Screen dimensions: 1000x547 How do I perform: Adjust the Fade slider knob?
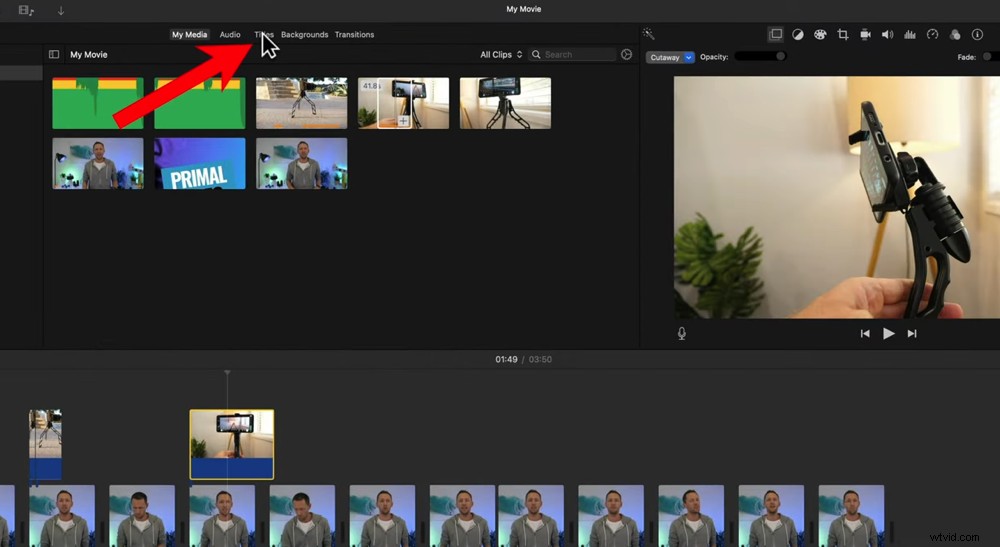pos(987,57)
